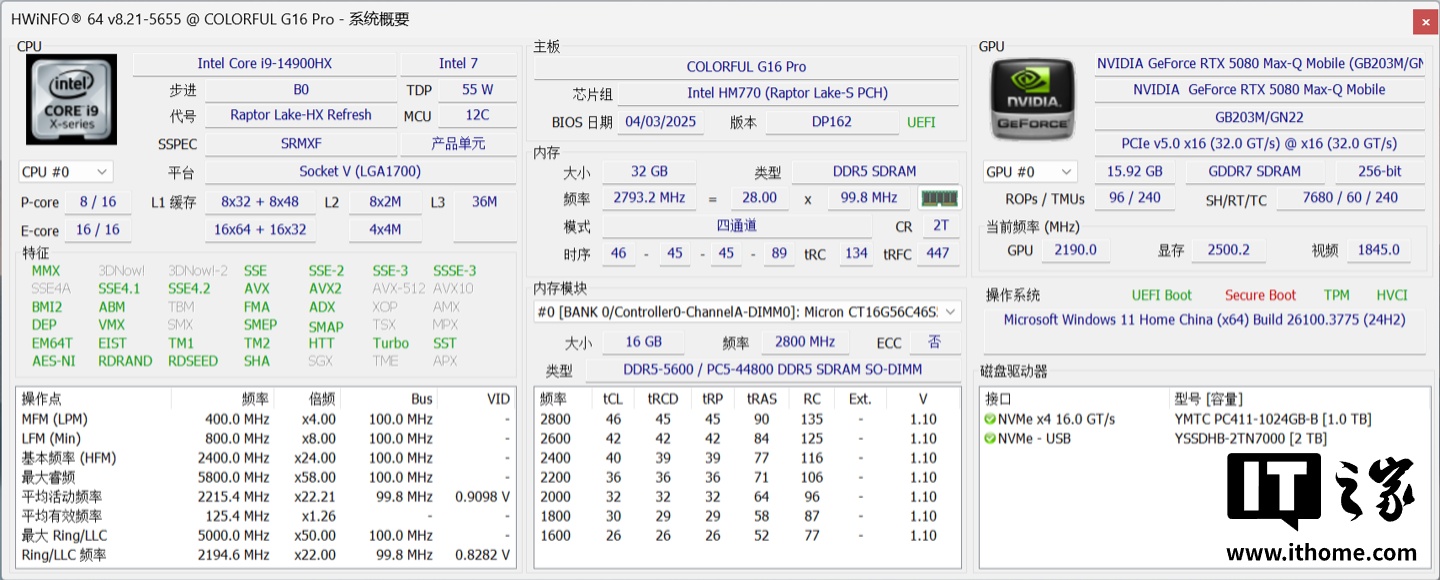1440x580 pixels.
Task: Click the Intel Core i9-14900HX name field
Action: (x=264, y=63)
